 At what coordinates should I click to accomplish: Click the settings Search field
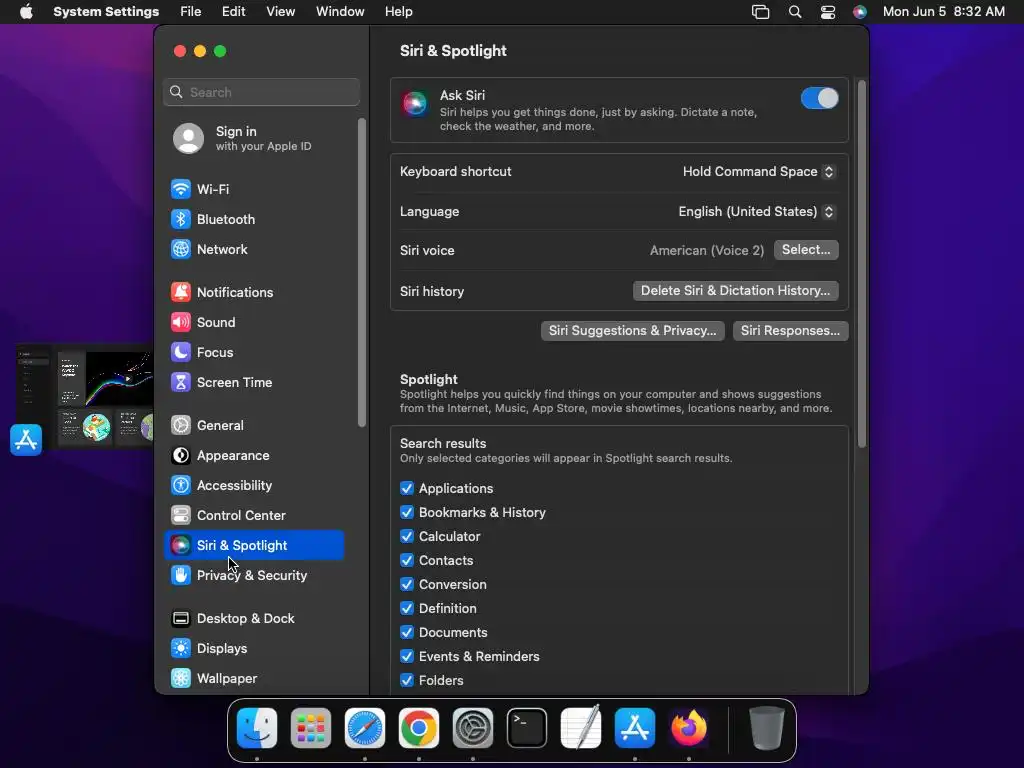(x=261, y=92)
